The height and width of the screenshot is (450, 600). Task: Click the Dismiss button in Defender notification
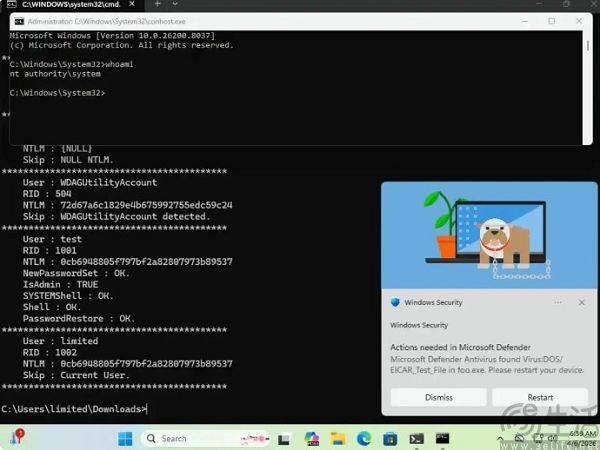[x=439, y=397]
